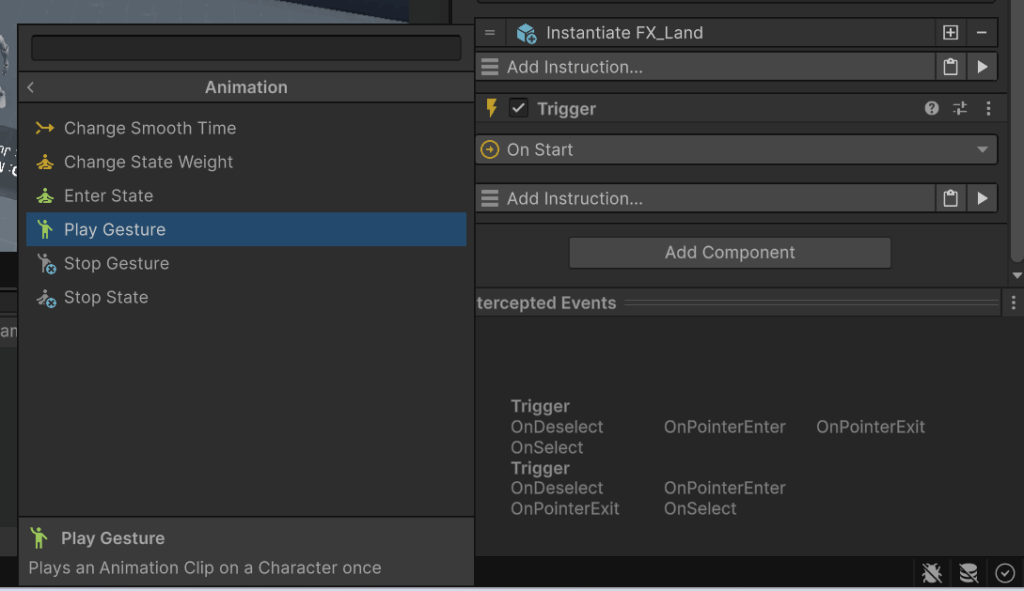Open Trigger component preset settings icon

(x=960, y=108)
